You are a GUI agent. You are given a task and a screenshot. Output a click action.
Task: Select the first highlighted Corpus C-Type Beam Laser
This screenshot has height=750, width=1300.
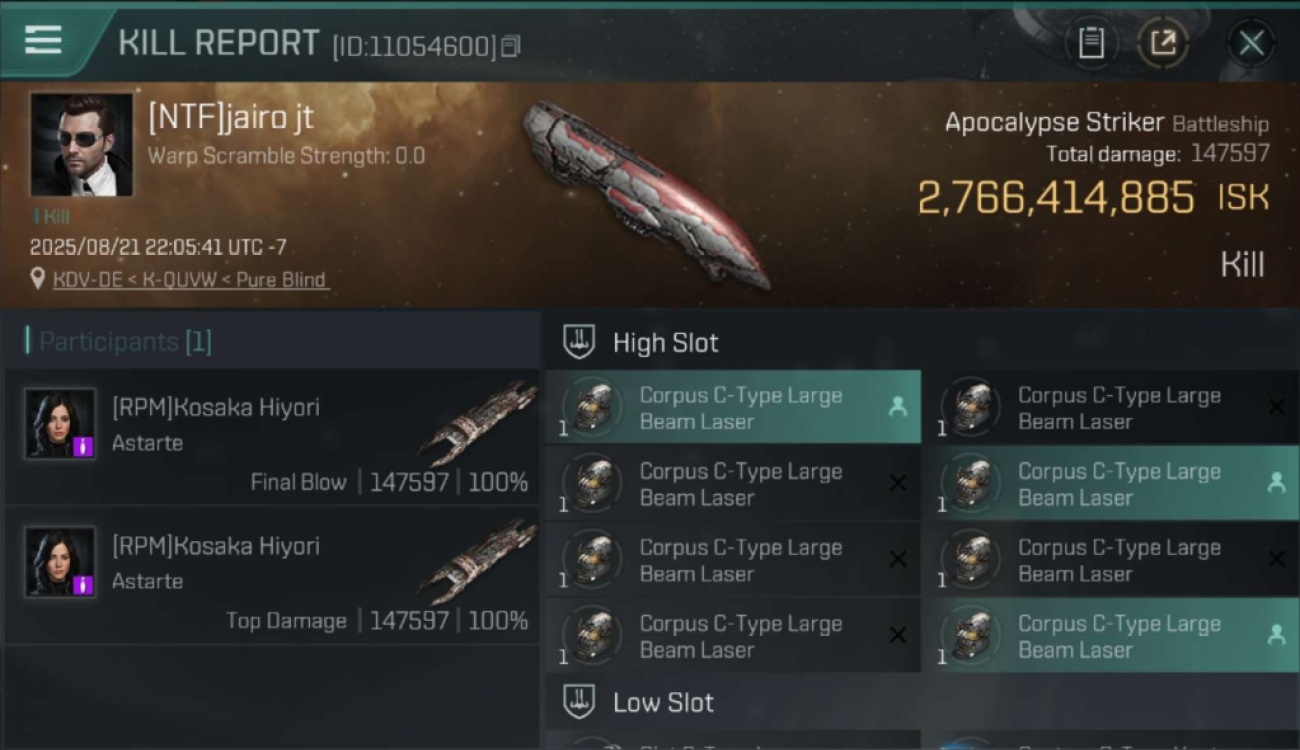pos(733,408)
